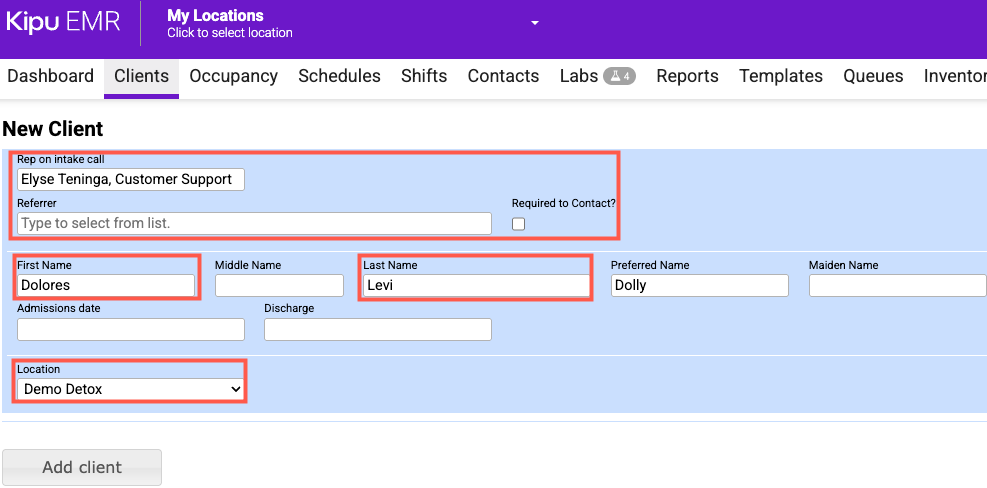The image size is (987, 488).
Task: Click the Kipu EMR logo
Action: click(x=62, y=22)
